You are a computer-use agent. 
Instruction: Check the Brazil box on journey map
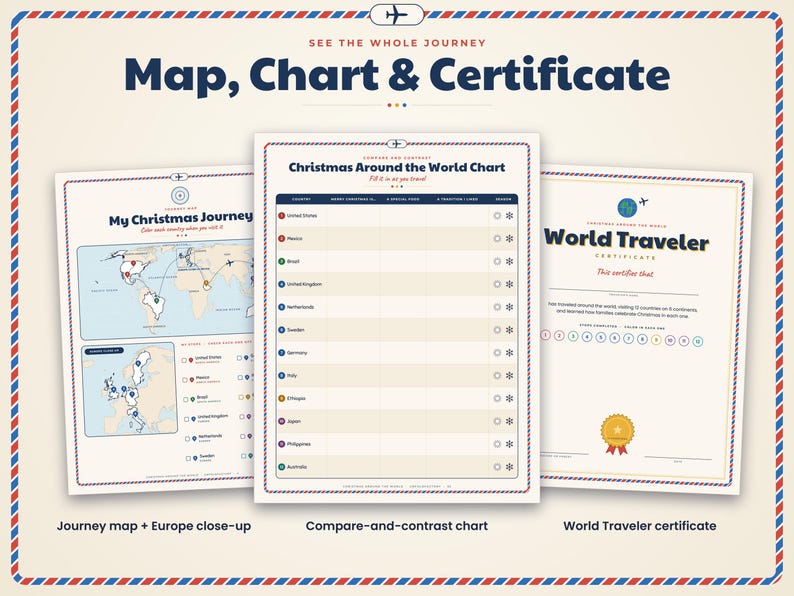tap(186, 400)
